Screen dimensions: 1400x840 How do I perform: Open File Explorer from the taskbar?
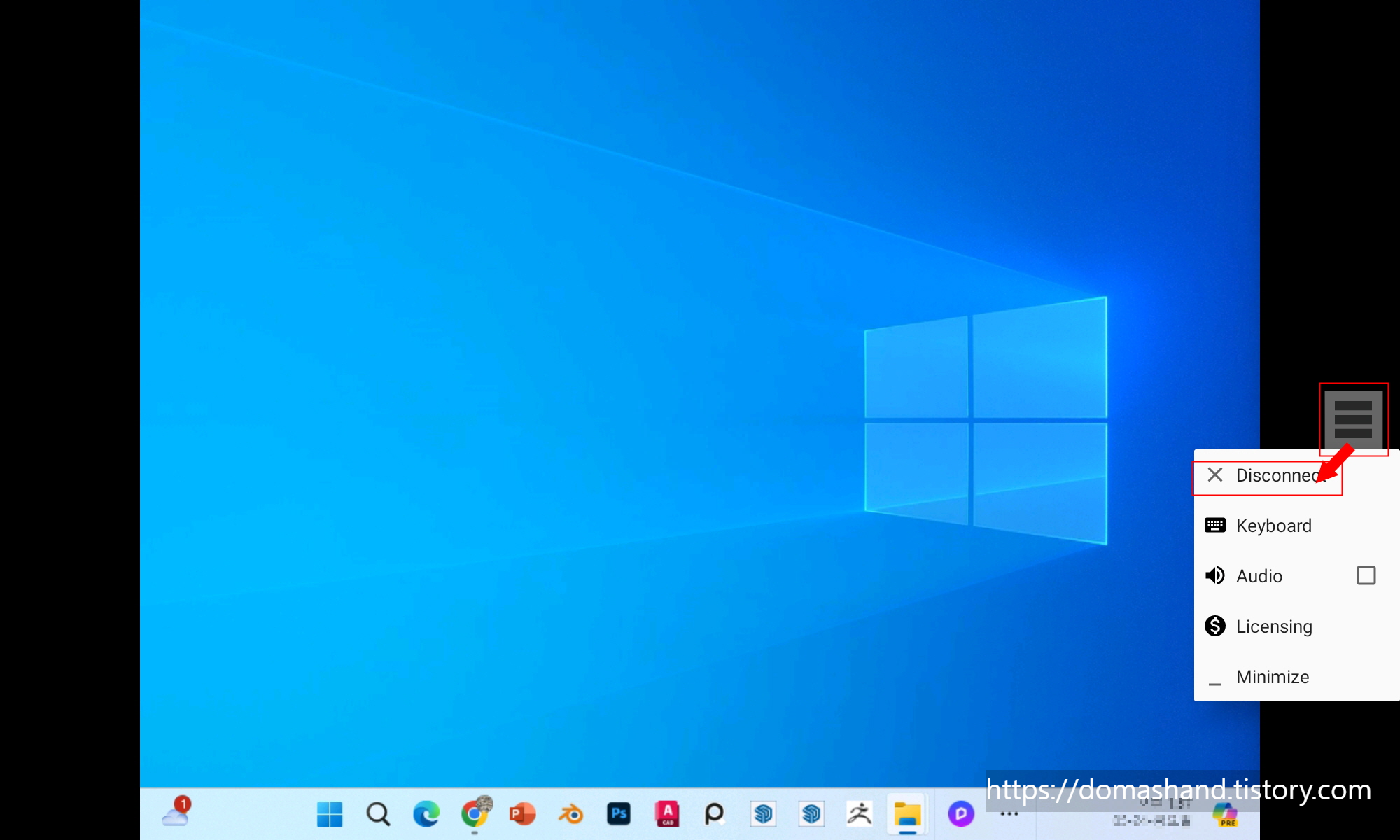[907, 814]
